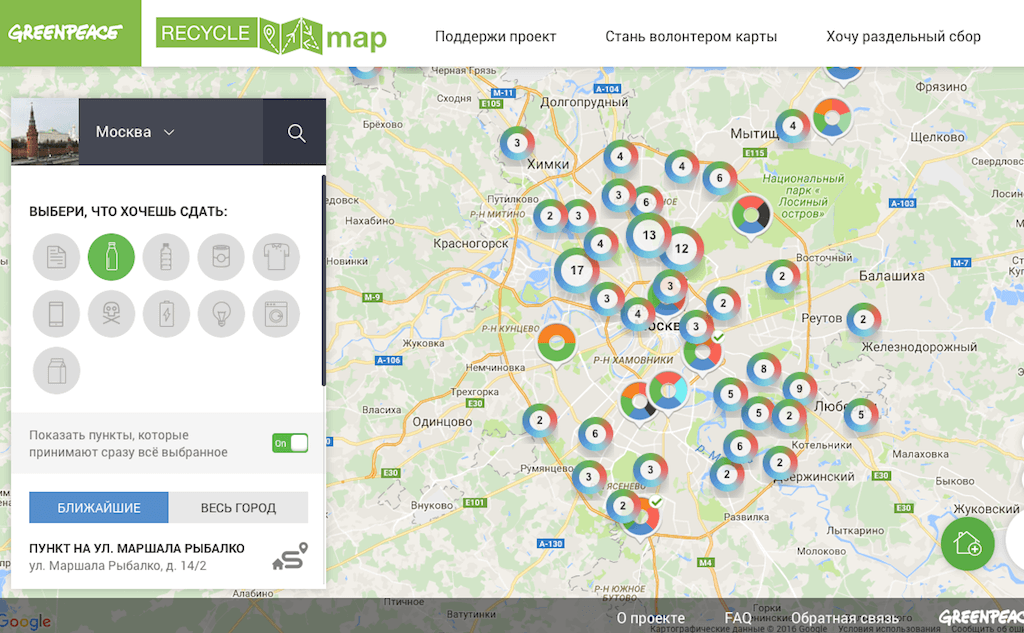The height and width of the screenshot is (633, 1024).
Task: Click the search magnifier icon
Action: click(296, 131)
